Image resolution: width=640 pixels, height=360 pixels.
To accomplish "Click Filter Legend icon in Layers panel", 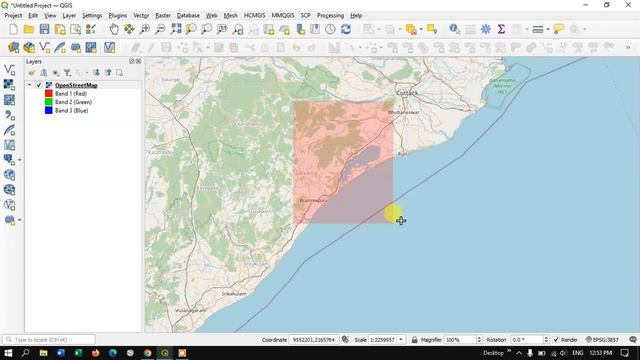I will click(x=67, y=73).
